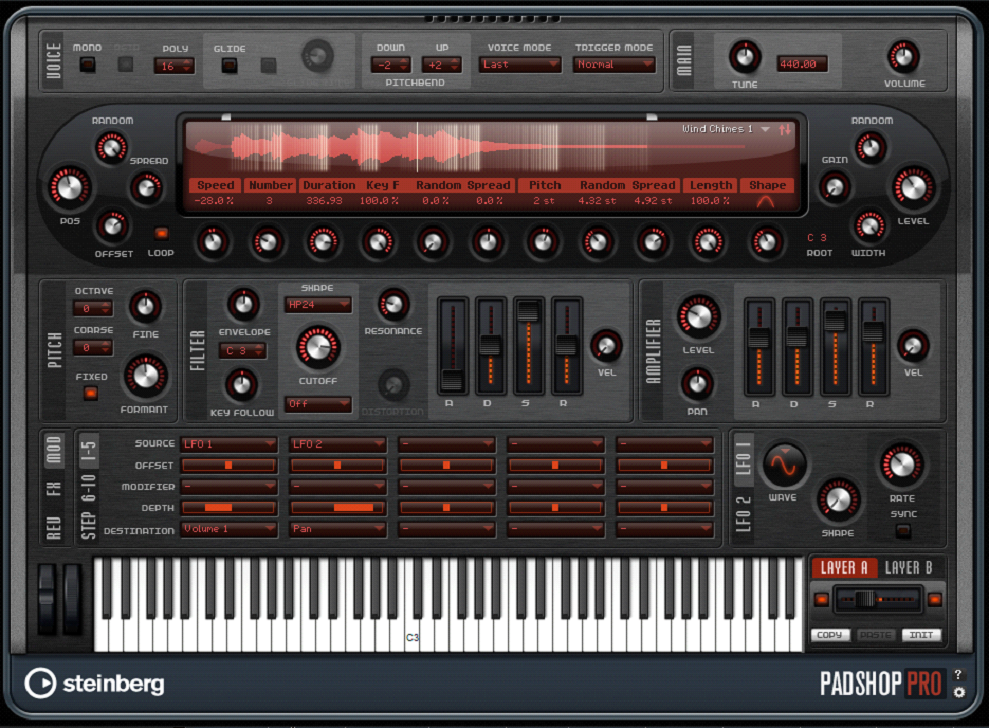Click the amplifier Sustain slider
This screenshot has height=728, width=989.
835,346
